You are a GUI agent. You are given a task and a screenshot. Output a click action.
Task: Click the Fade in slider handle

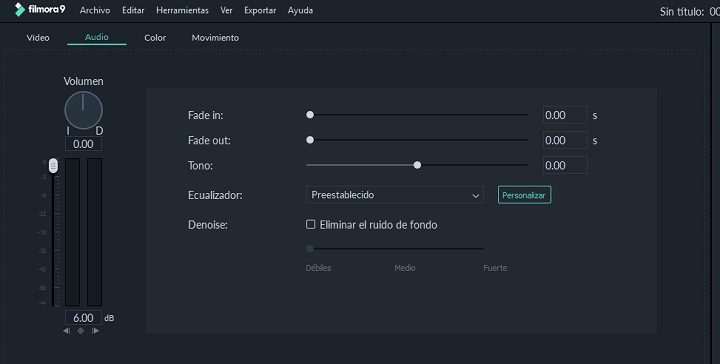coord(310,115)
